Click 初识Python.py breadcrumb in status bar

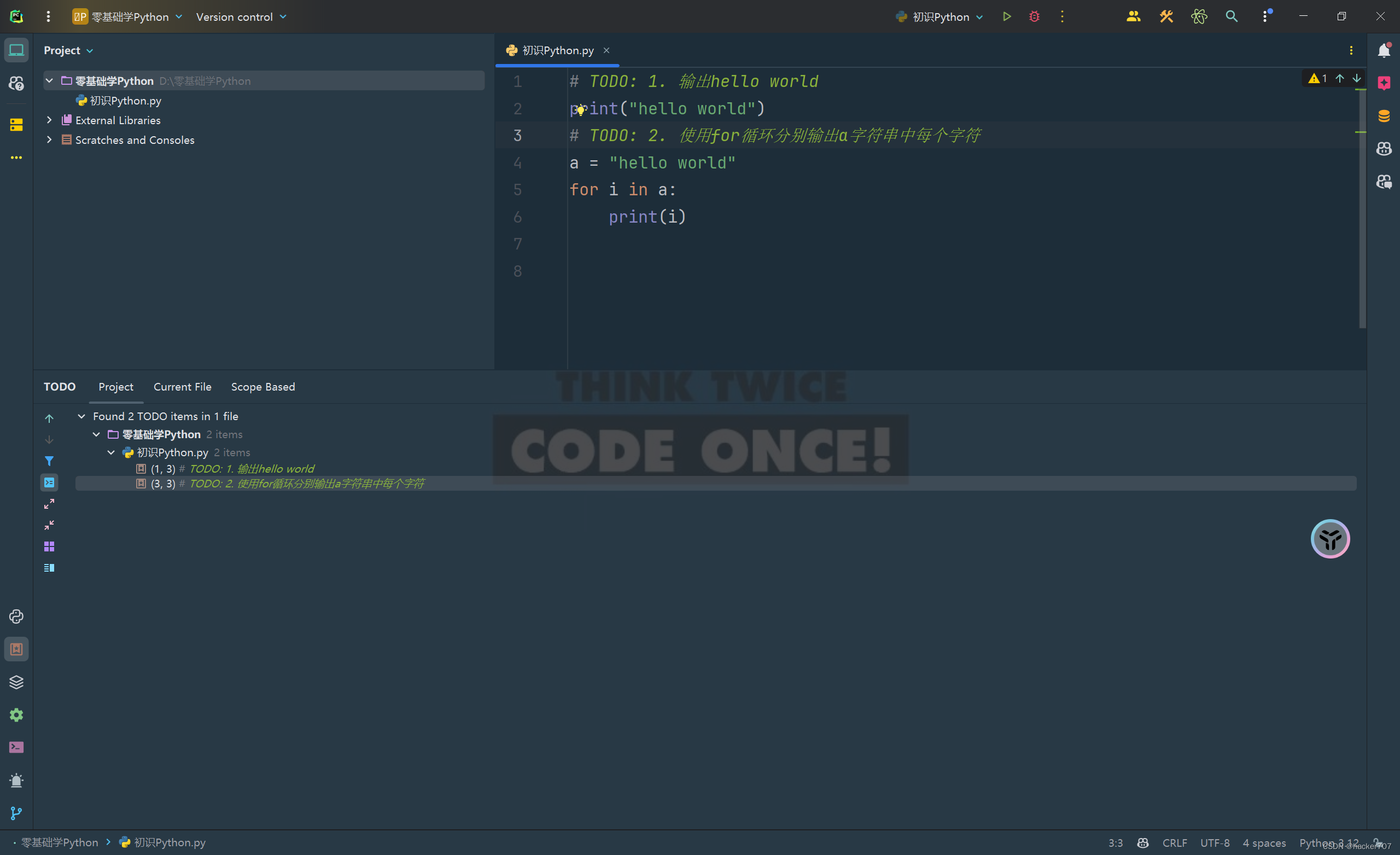coord(162,842)
